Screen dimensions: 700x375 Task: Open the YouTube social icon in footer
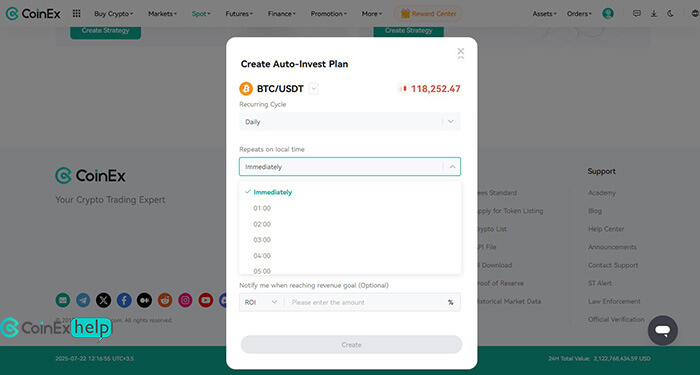click(205, 300)
